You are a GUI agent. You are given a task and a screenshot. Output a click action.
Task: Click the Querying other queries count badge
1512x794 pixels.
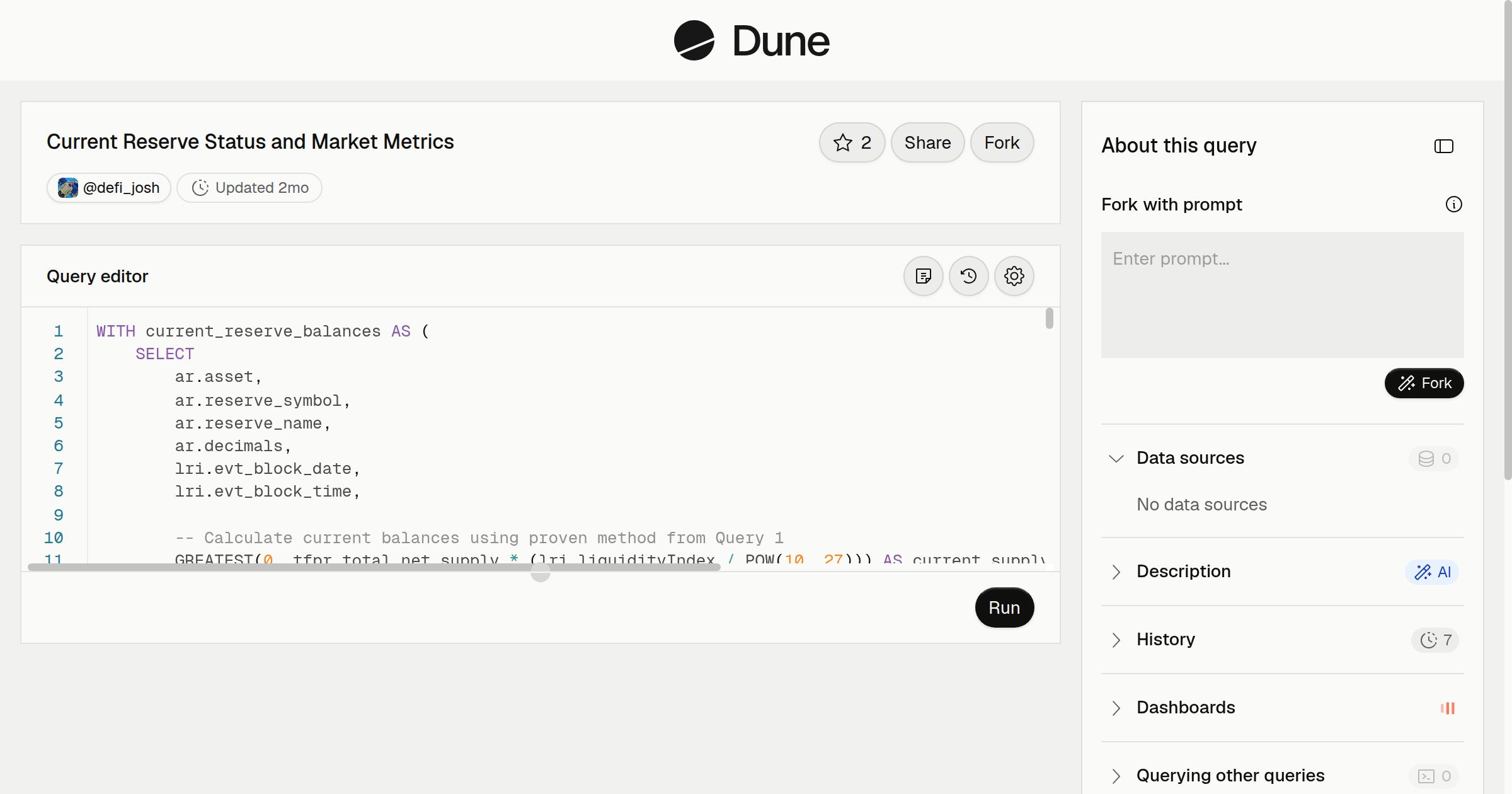pyautogui.click(x=1435, y=776)
